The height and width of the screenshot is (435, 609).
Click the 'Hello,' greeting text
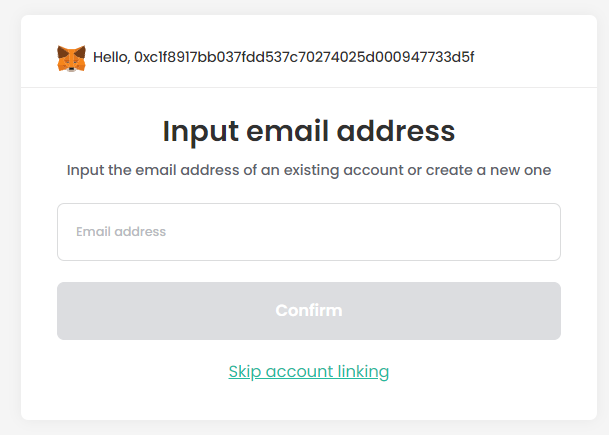click(111, 57)
